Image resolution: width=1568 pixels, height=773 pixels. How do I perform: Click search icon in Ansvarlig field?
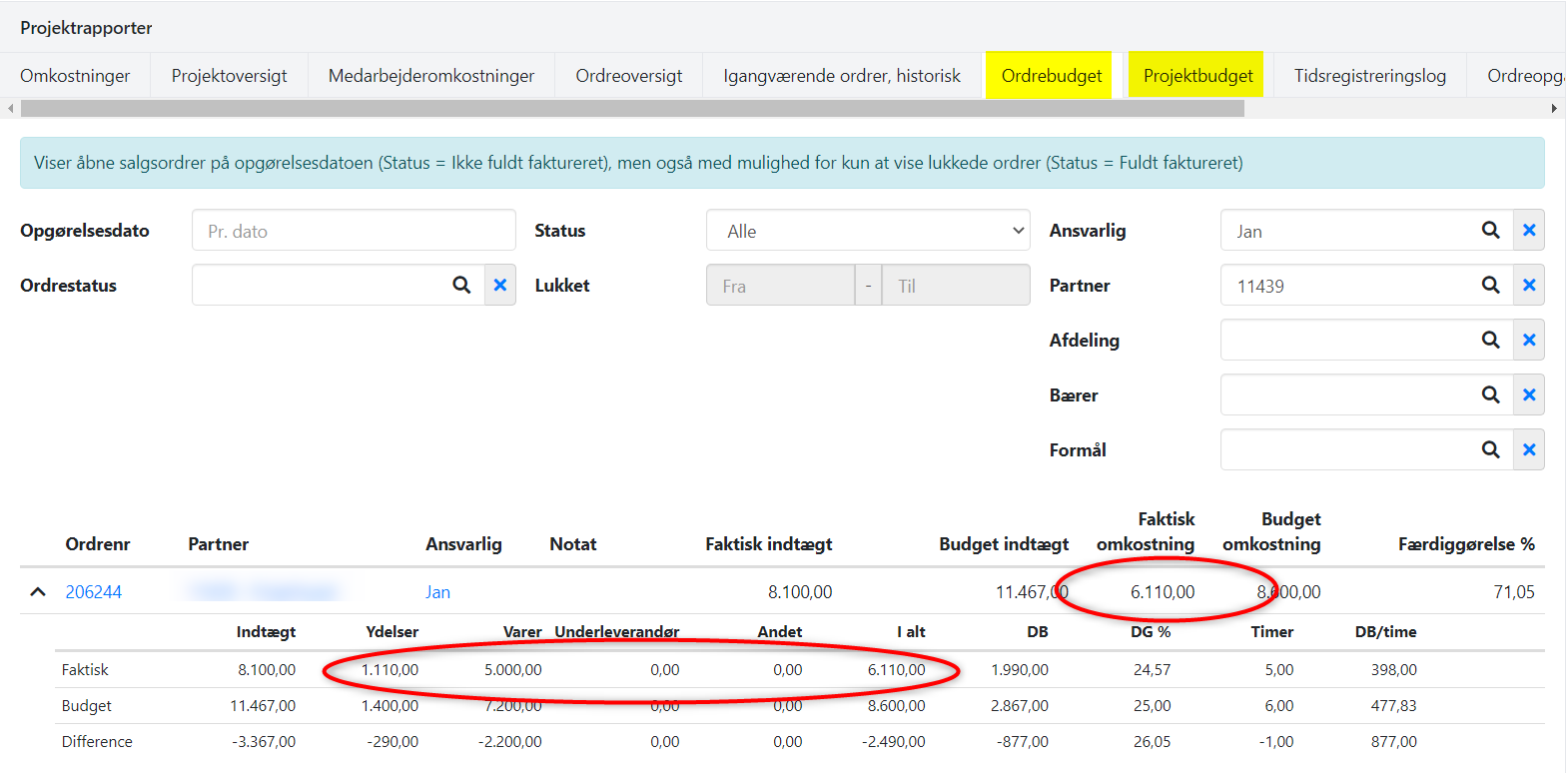pos(1490,231)
